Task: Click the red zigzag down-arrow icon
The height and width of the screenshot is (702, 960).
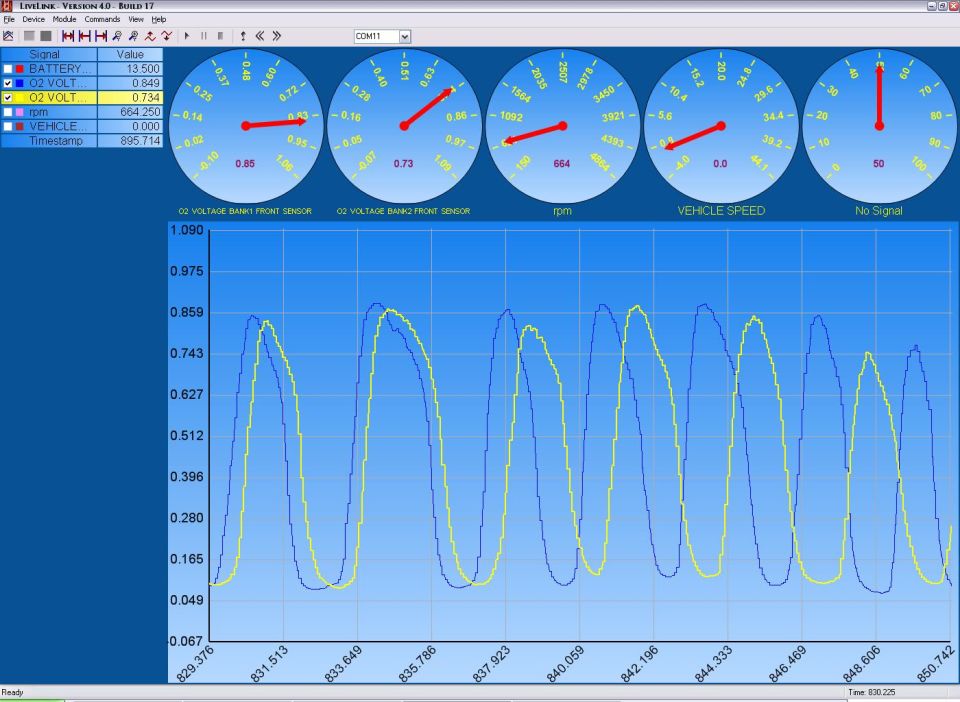Action: pos(167,36)
